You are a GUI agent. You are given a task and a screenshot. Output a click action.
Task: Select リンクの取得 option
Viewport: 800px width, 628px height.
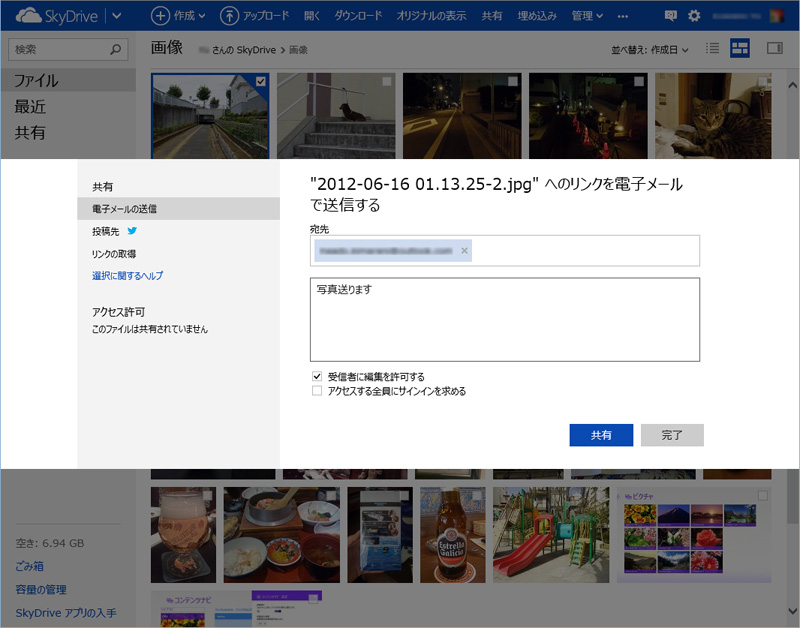(x=114, y=254)
